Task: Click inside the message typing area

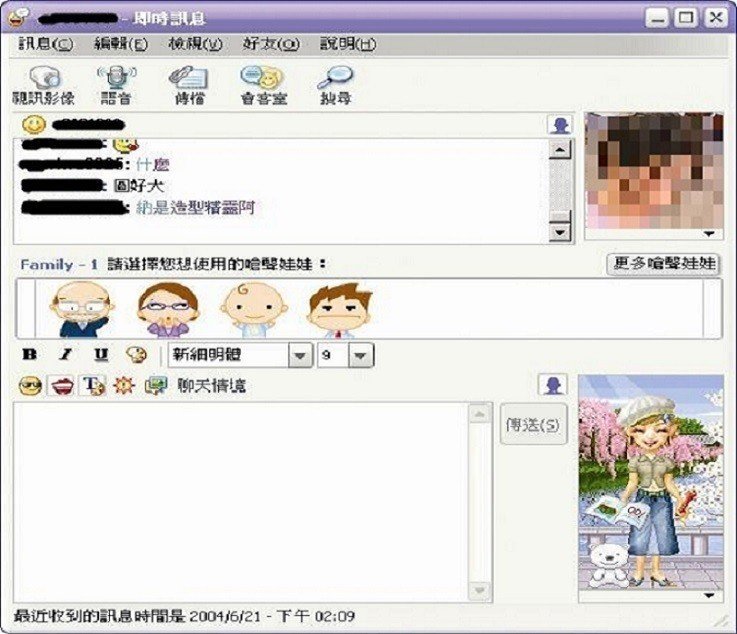Action: (x=241, y=502)
